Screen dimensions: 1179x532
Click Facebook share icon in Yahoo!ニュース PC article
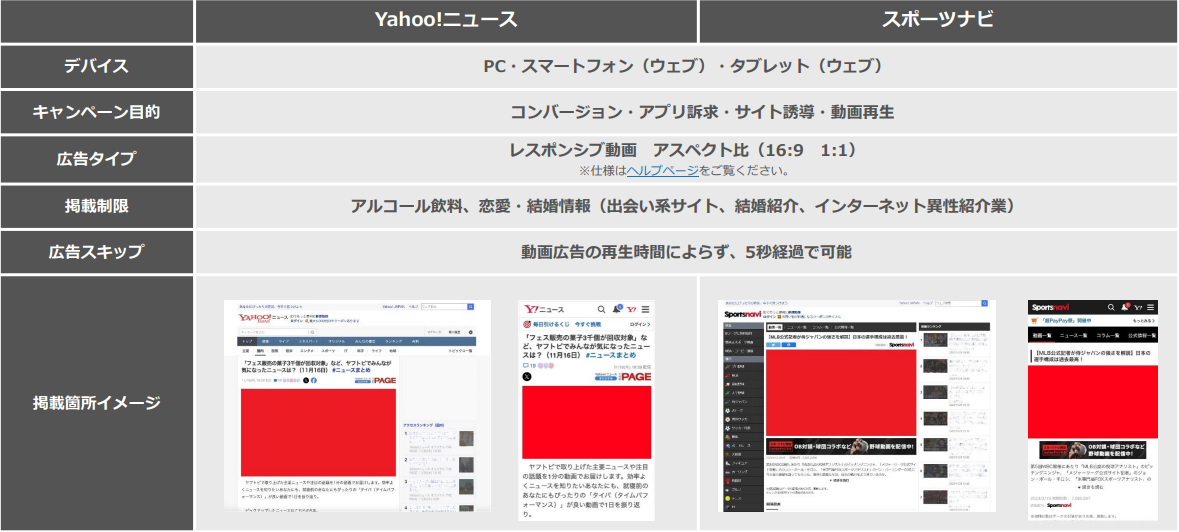click(x=314, y=380)
